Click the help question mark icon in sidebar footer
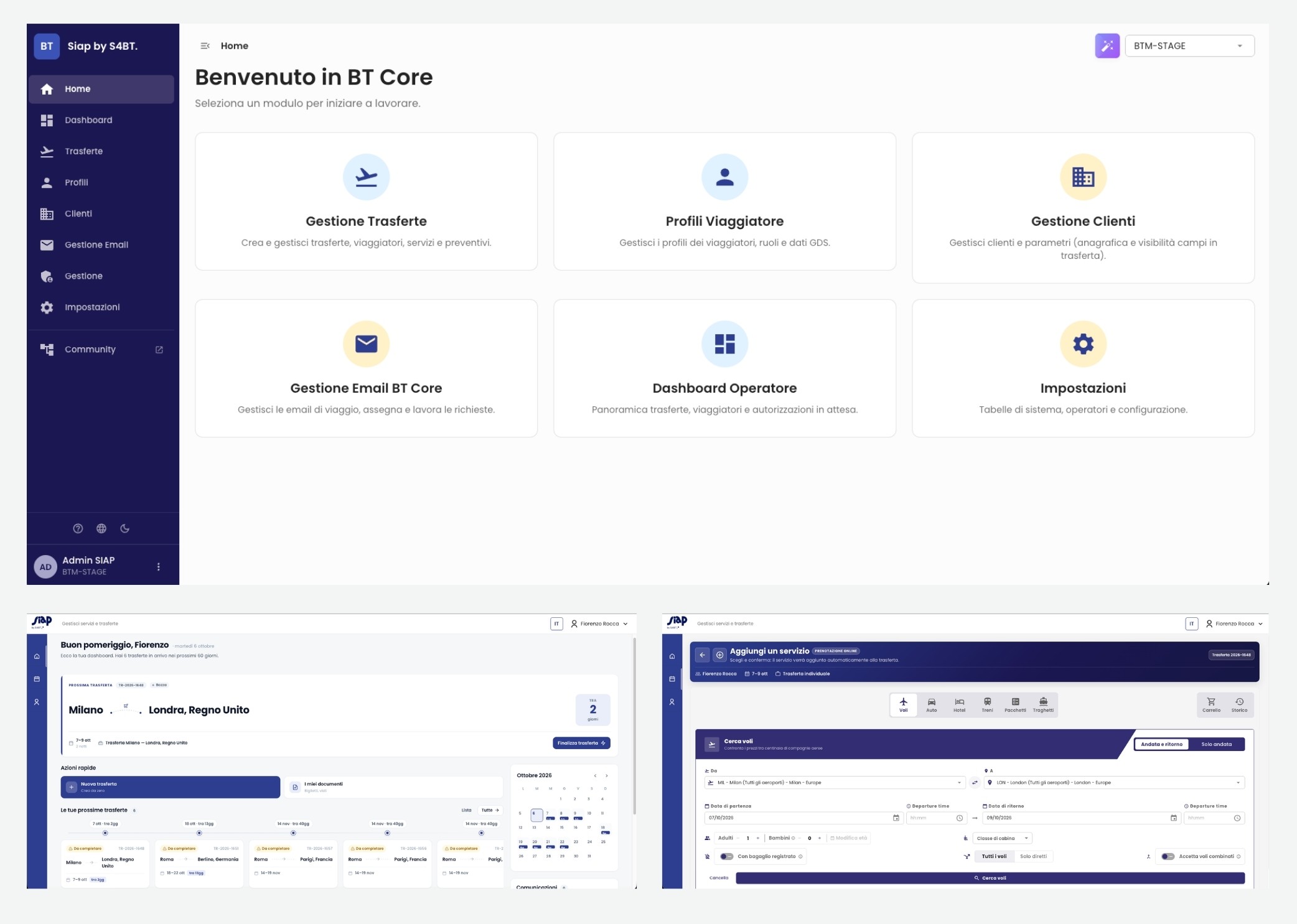 [78, 528]
